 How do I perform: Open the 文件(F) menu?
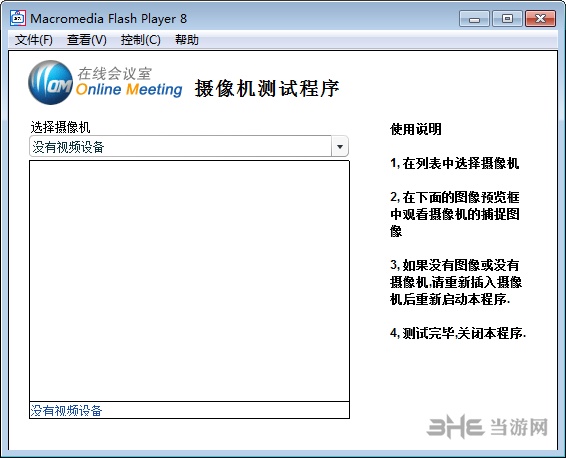point(34,40)
